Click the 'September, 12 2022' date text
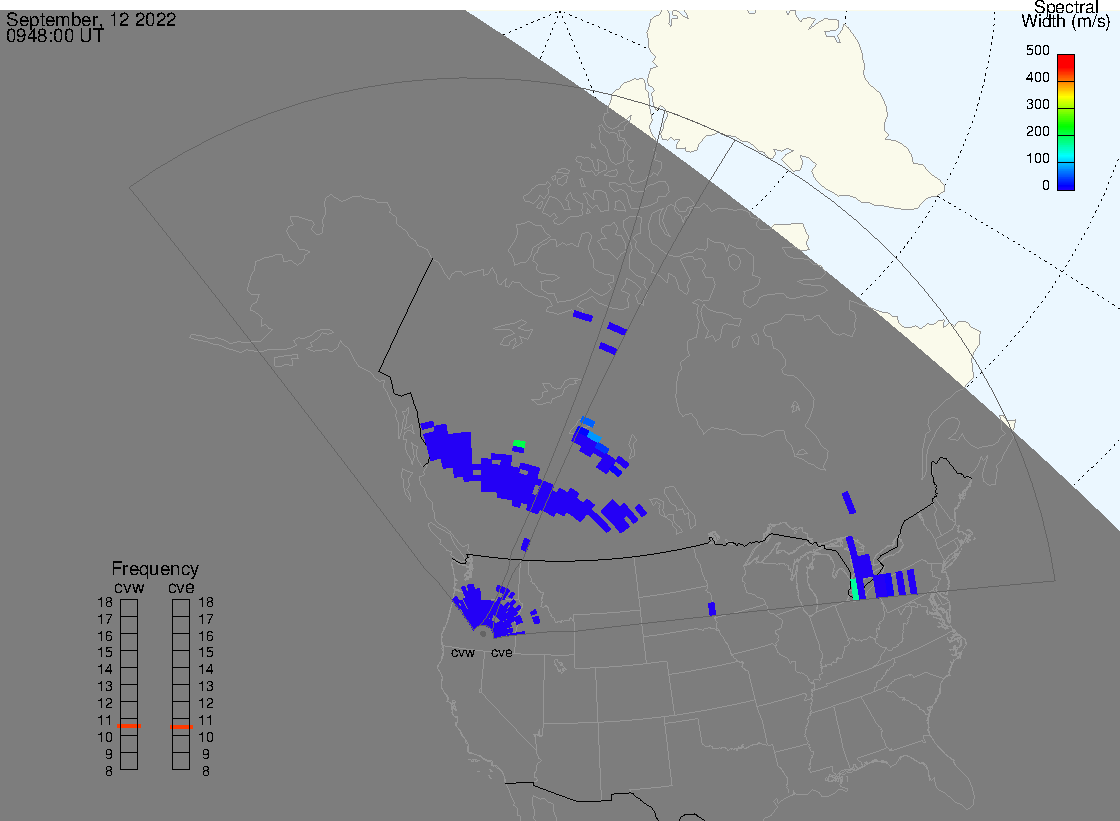 (x=91, y=19)
